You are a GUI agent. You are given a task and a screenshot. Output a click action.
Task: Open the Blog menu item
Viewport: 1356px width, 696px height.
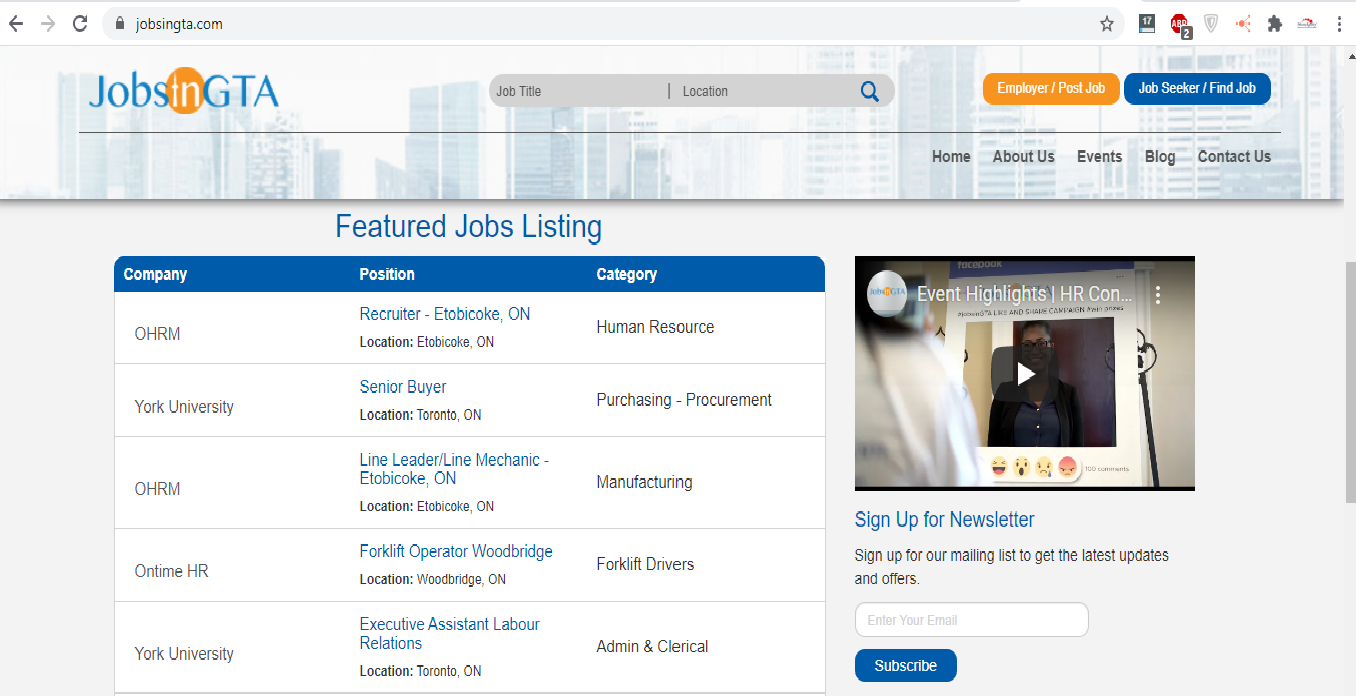point(1160,156)
